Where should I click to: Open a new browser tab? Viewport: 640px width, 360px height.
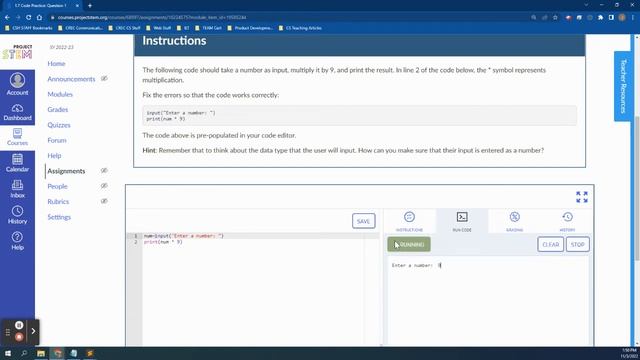(90, 6)
